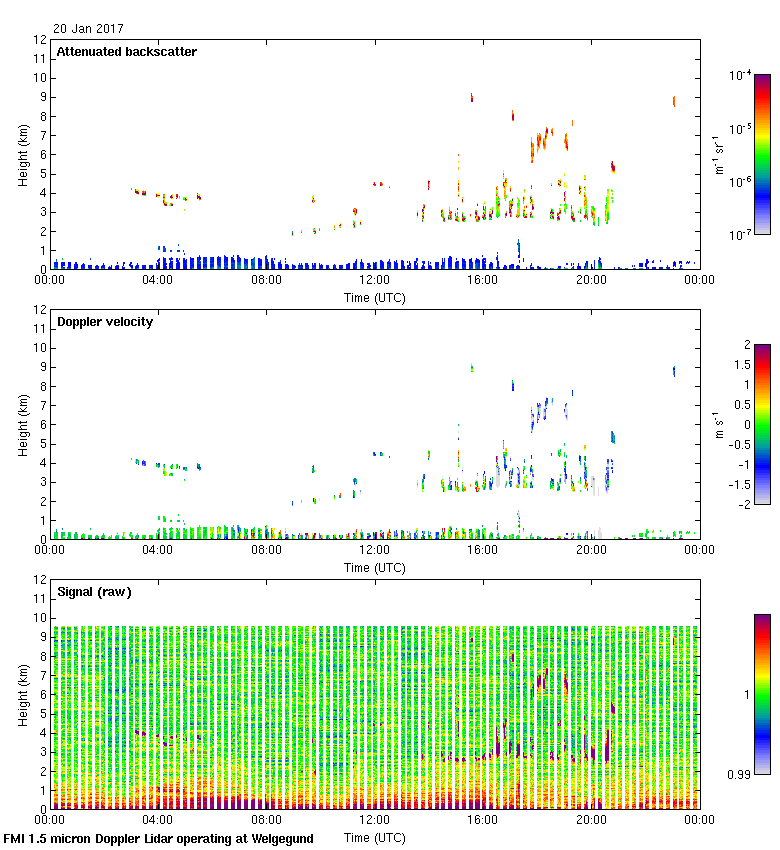The width and height of the screenshot is (780, 850).
Task: Click "Height (km)" axis label of Doppler velocity plot
Action: pyautogui.click(x=22, y=424)
